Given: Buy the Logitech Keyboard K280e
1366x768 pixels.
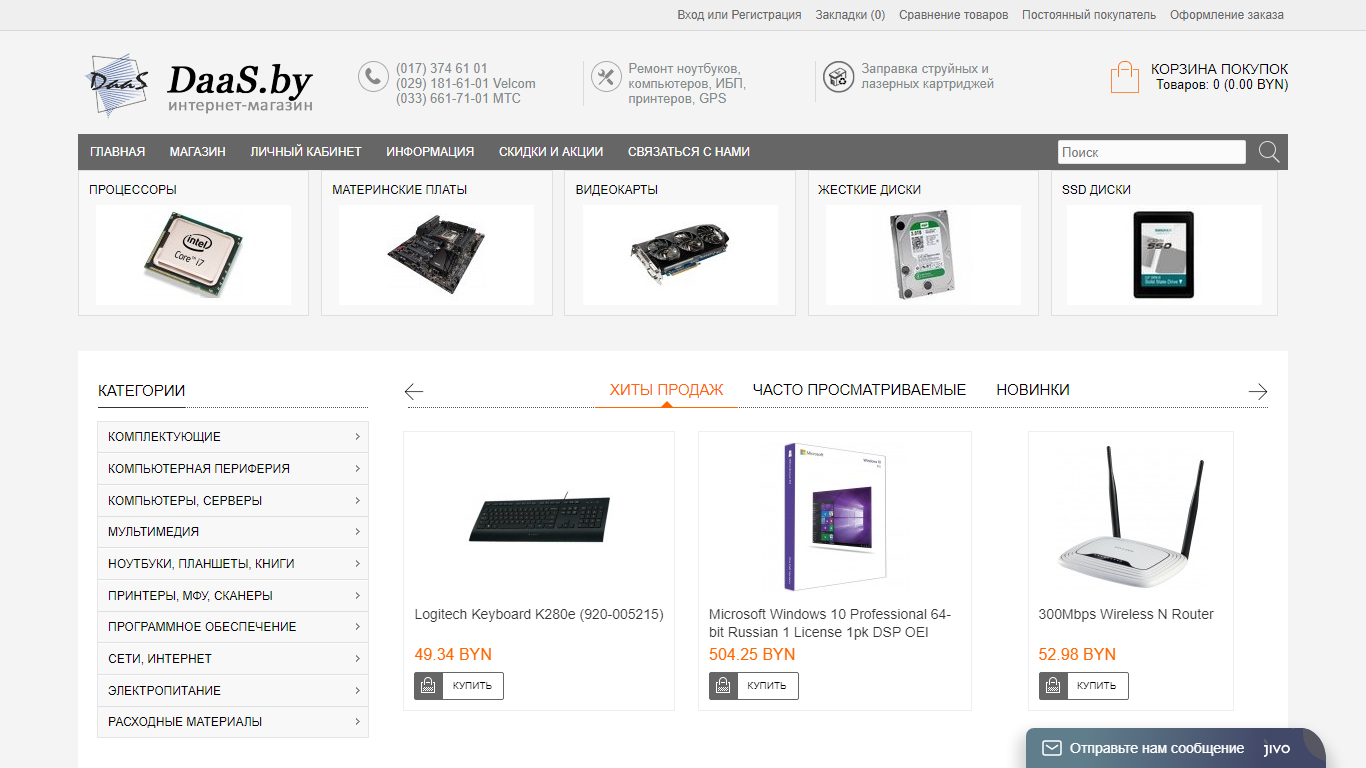Looking at the screenshot, I should (459, 686).
